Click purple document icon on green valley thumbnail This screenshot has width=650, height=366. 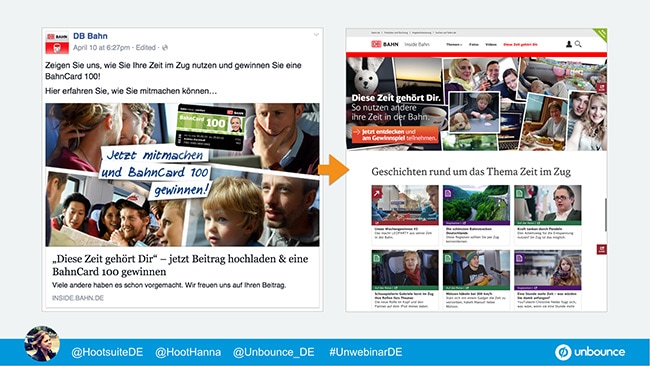click(x=448, y=193)
